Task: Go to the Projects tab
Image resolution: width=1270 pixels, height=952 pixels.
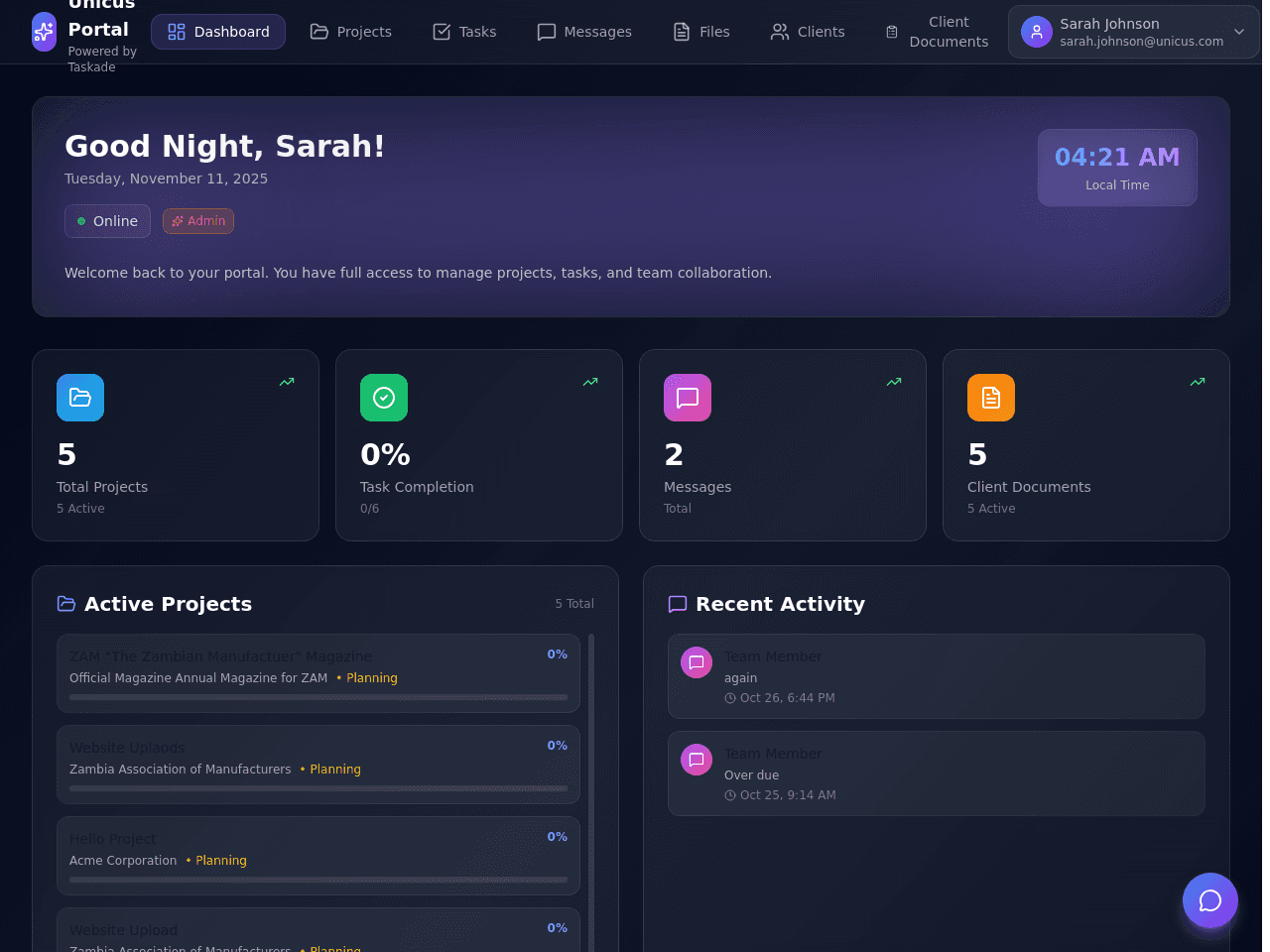Action: pos(351,32)
